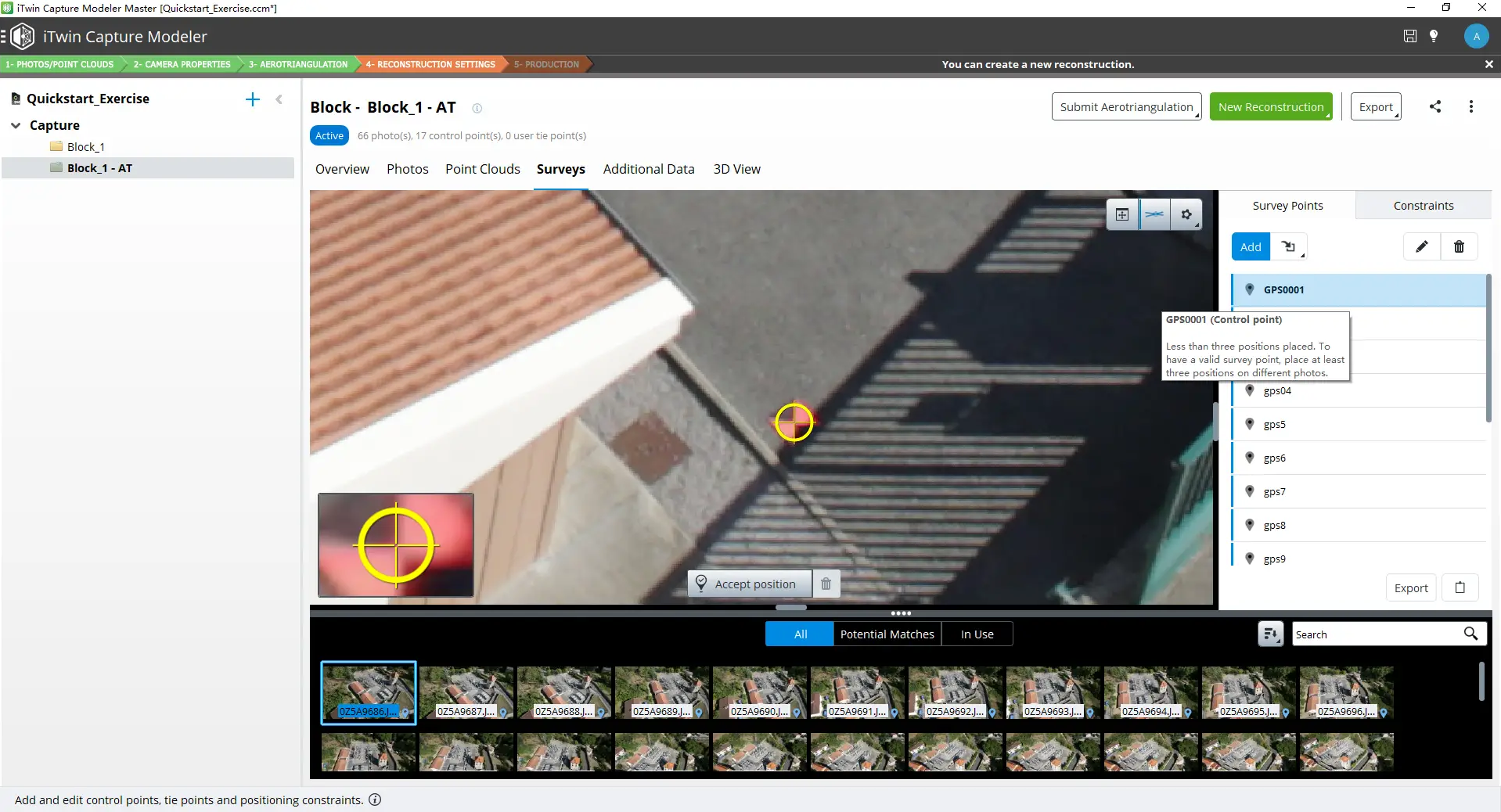Screen dimensions: 1501x812
Task: Select Block_1 in the project tree
Action: 85,147
